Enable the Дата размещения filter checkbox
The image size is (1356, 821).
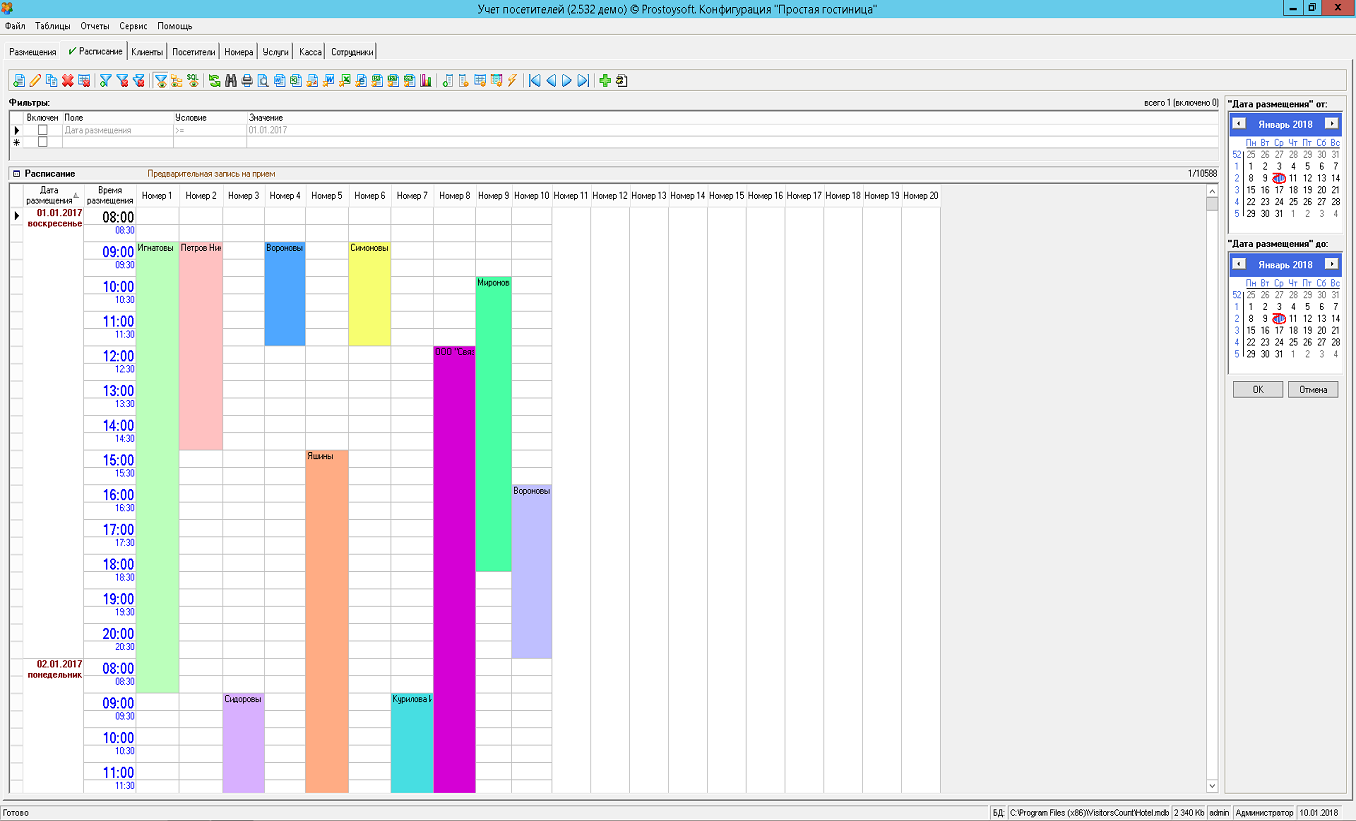point(42,130)
